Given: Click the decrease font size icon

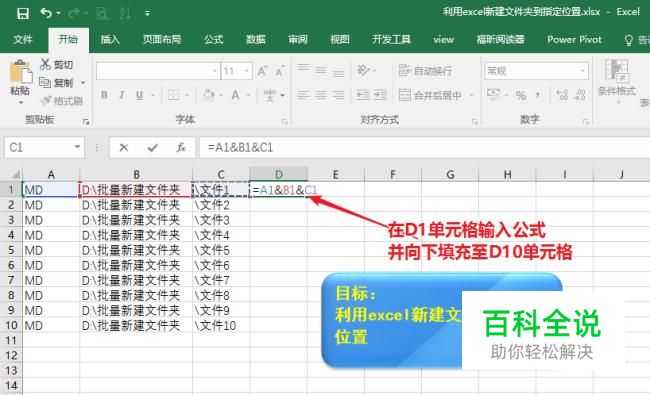Looking at the screenshot, I should click(280, 71).
